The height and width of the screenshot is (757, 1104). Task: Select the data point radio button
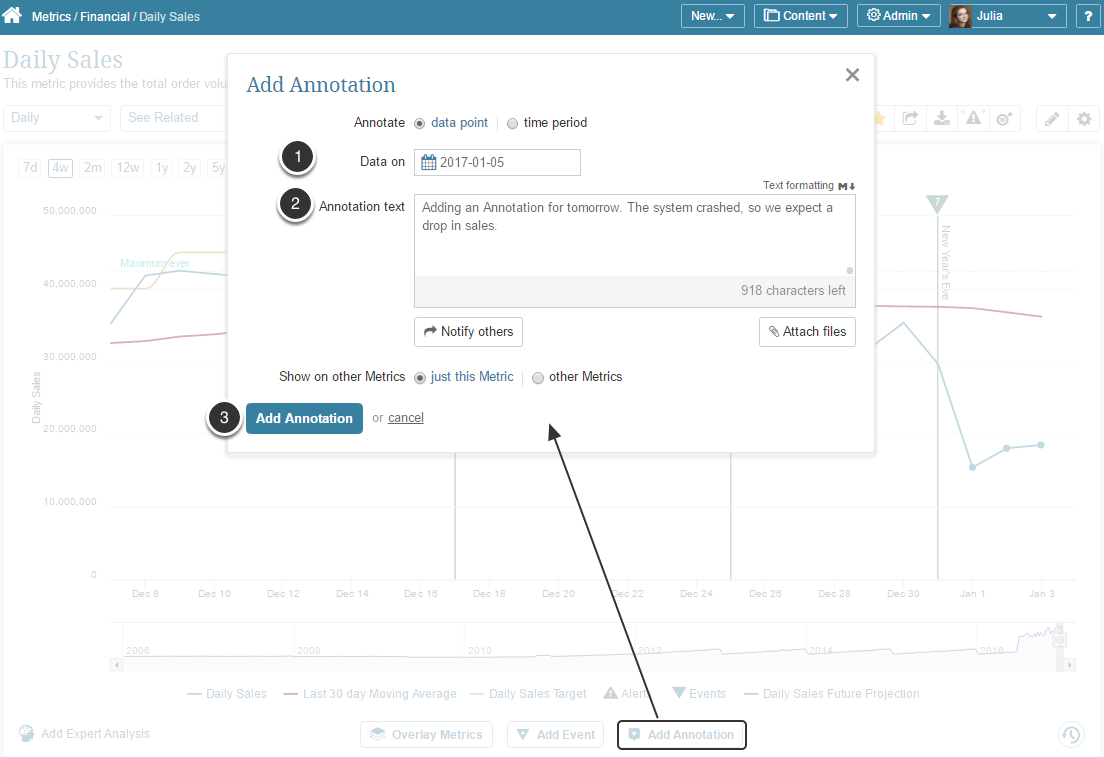tap(418, 123)
